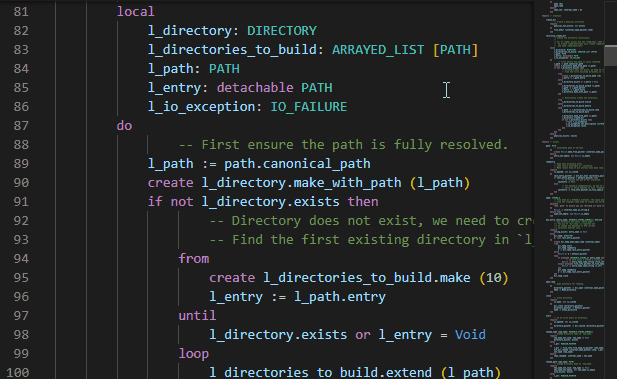Click the 'from' keyword on line 94
The width and height of the screenshot is (617, 379).
[x=194, y=259]
